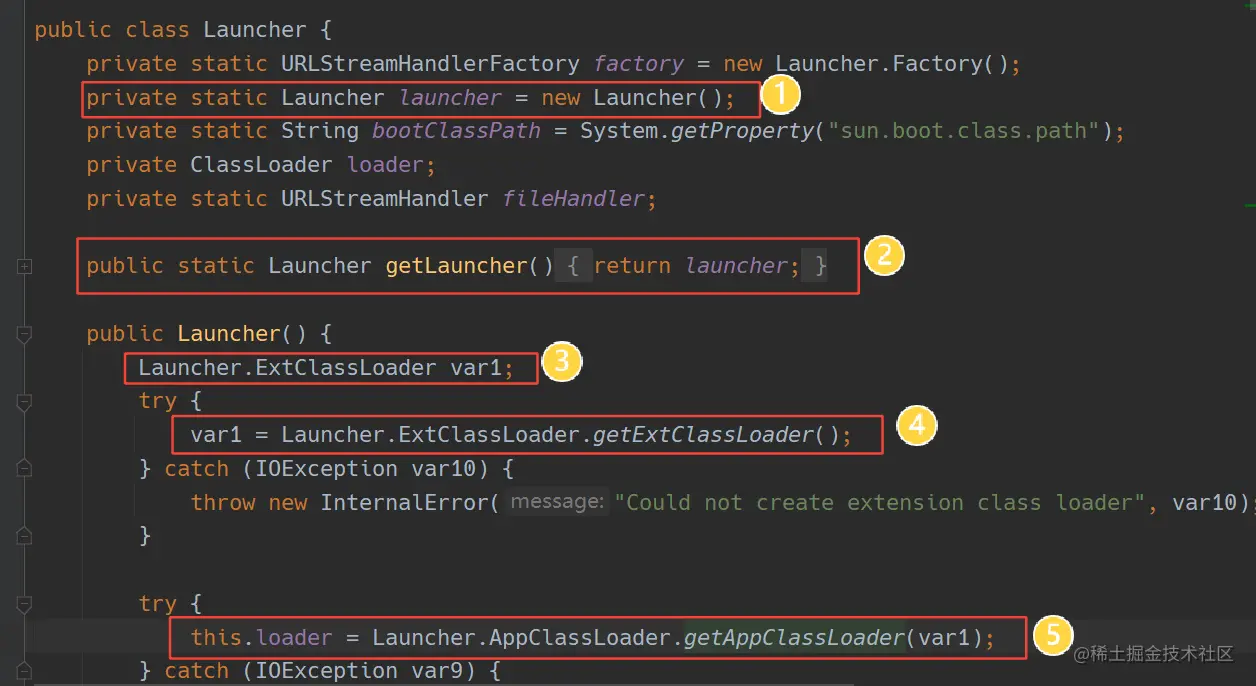Collapse the catch IOException var10 block via its gutter icon
Viewport: 1256px width, 686px height.
click(24, 469)
